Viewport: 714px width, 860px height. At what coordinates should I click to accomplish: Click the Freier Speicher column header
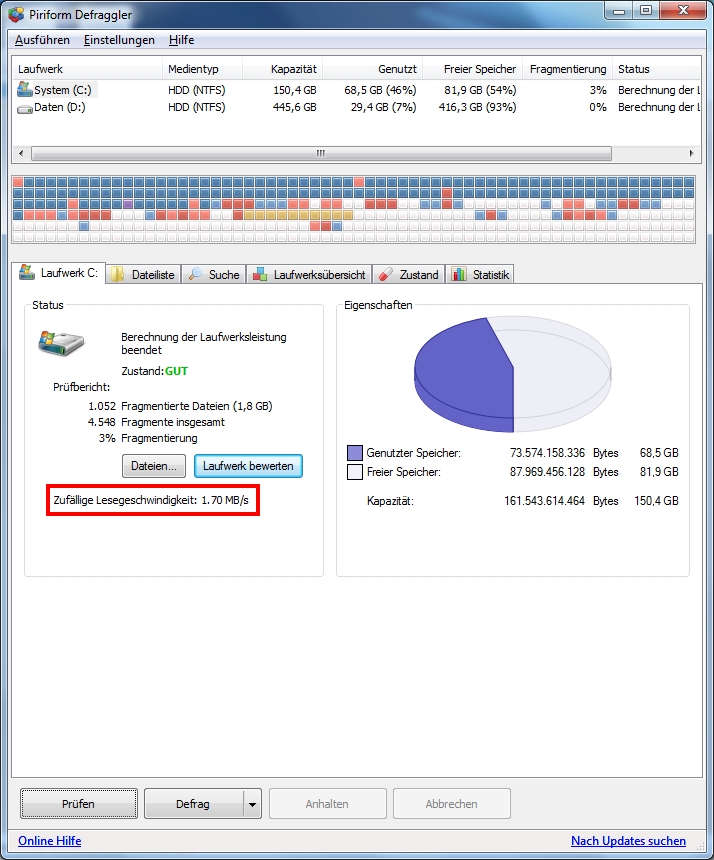coord(472,69)
